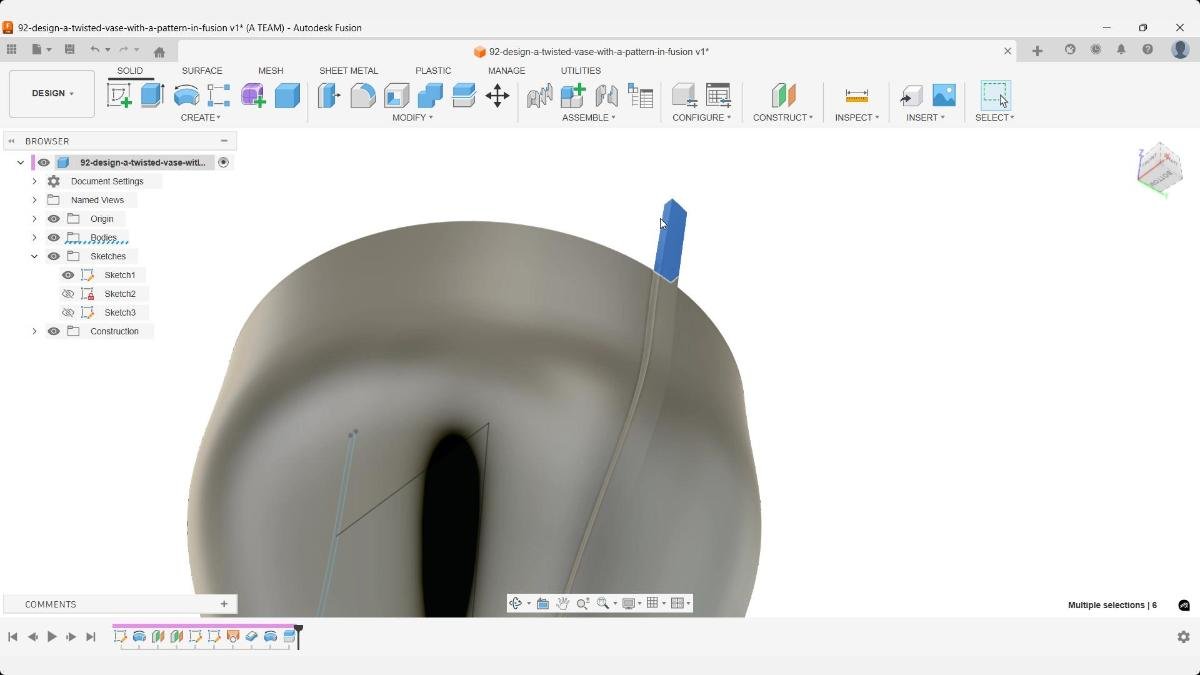Collapse the Sketches folder
The height and width of the screenshot is (675, 1200).
pyautogui.click(x=34, y=256)
